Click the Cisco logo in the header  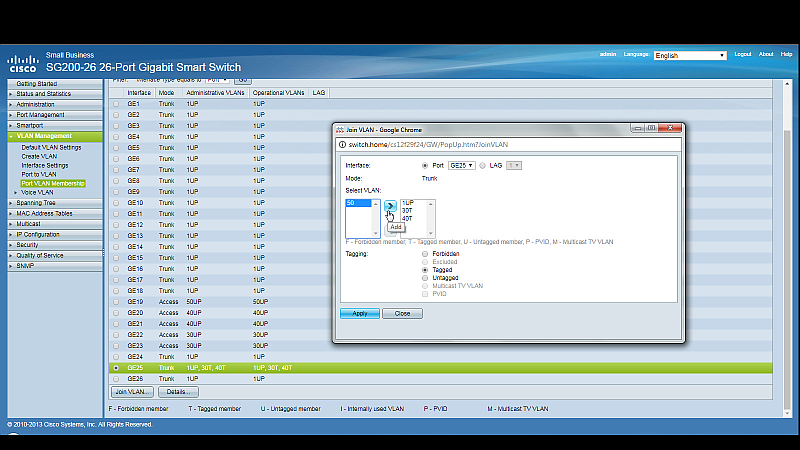click(23, 61)
